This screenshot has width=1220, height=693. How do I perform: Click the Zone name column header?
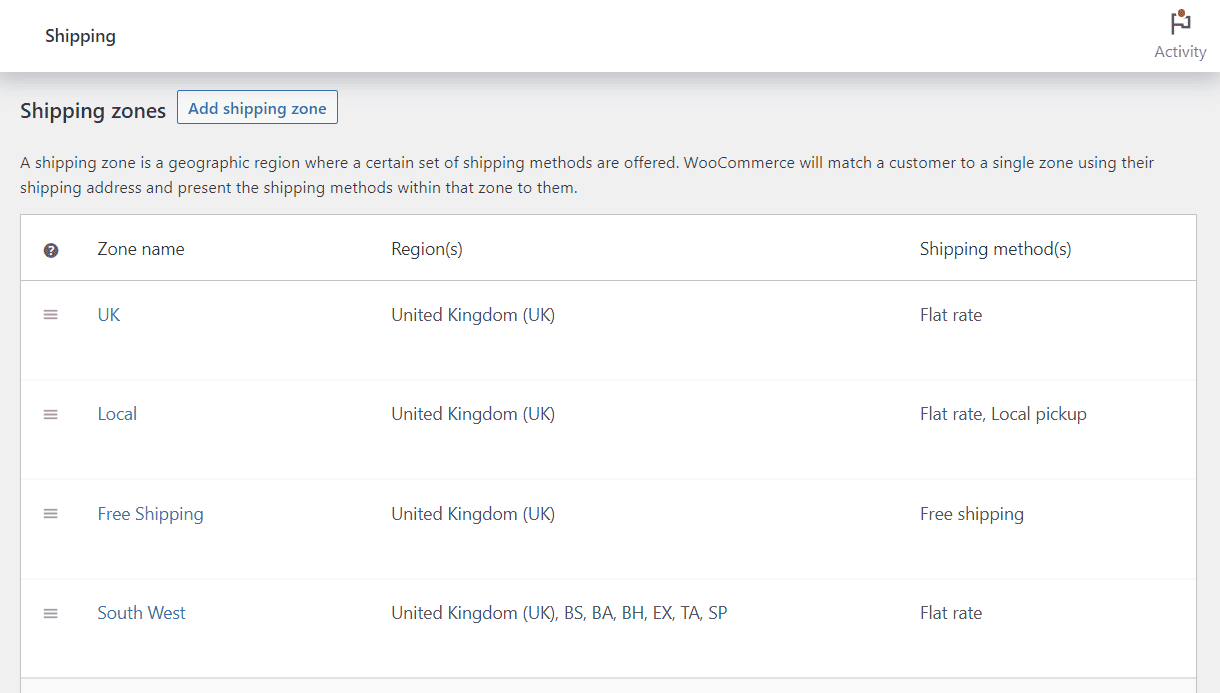140,248
